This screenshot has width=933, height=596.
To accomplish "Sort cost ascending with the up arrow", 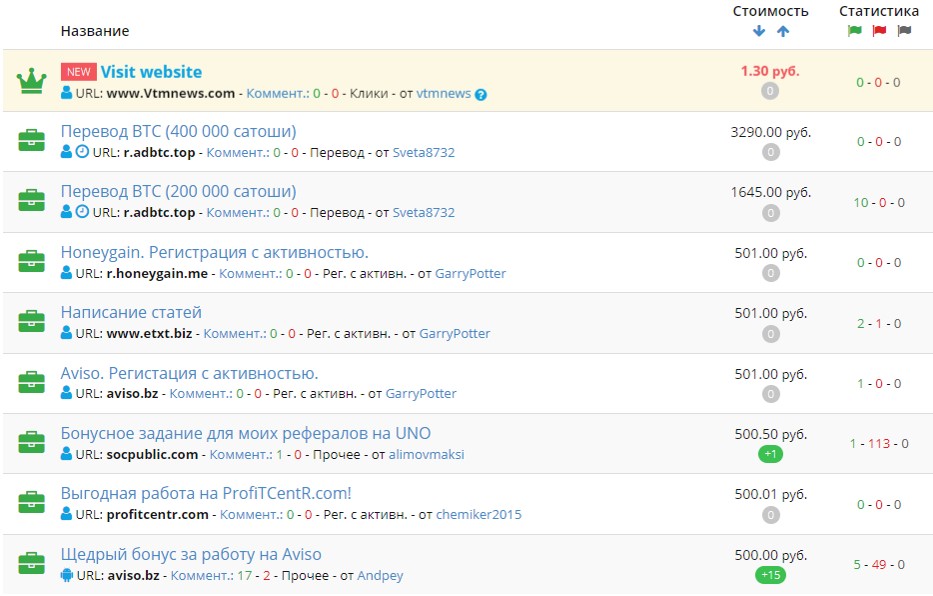I will (783, 31).
